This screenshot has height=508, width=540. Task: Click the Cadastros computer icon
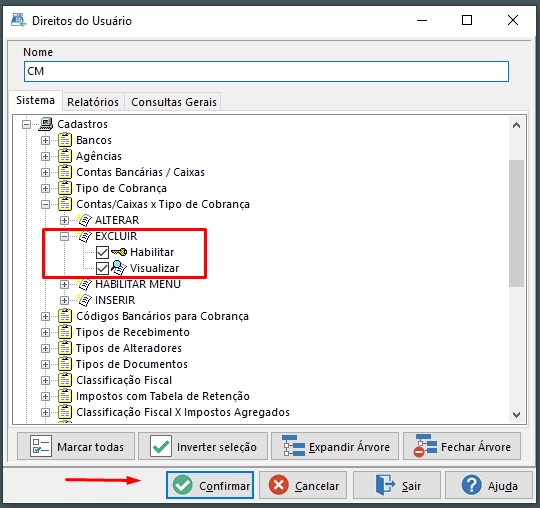tap(46, 124)
